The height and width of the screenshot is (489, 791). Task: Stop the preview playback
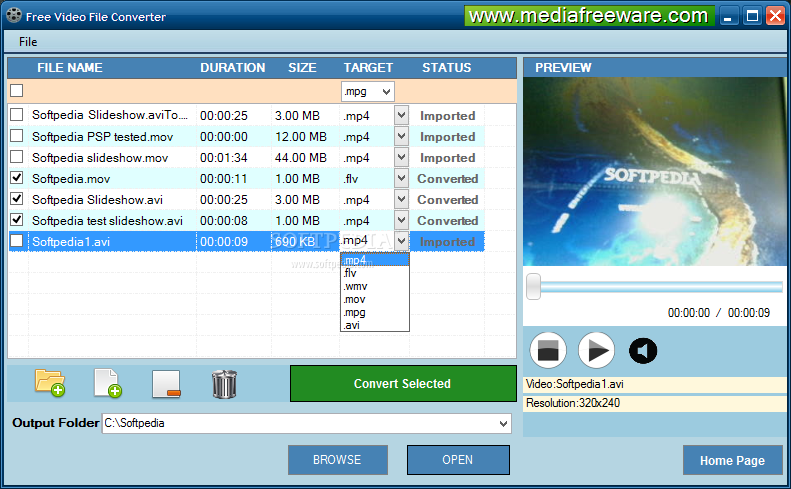click(548, 350)
